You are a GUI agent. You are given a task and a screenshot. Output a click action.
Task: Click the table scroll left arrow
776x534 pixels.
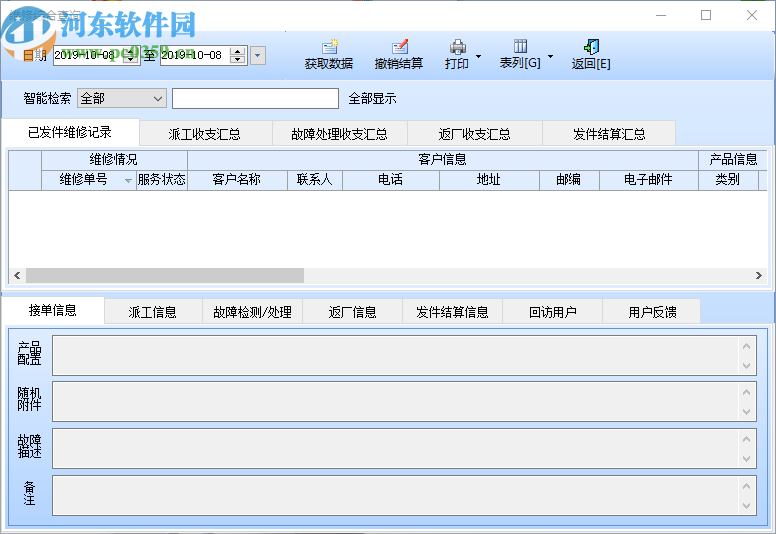point(17,276)
